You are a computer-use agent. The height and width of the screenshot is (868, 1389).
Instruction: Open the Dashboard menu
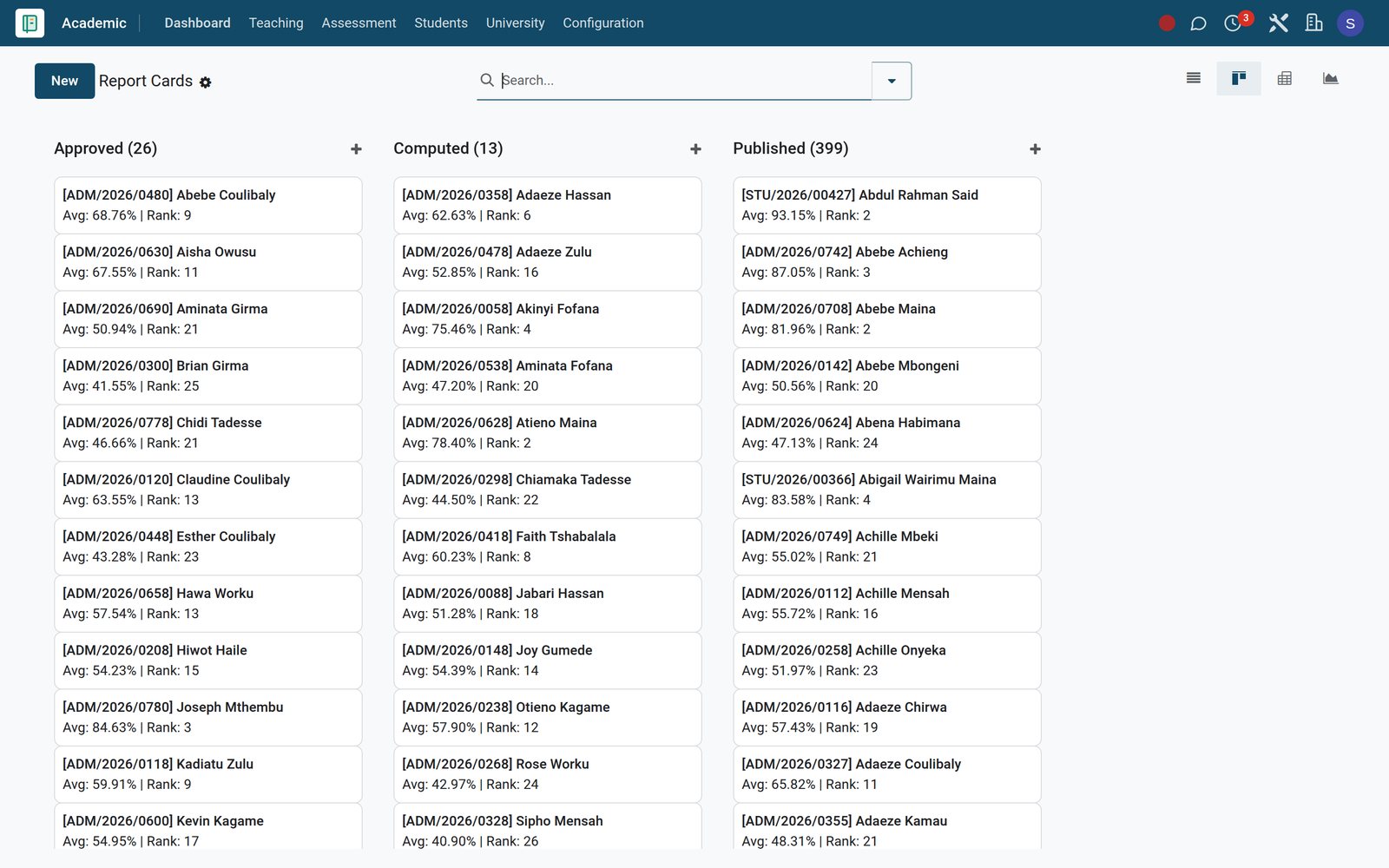coord(198,23)
